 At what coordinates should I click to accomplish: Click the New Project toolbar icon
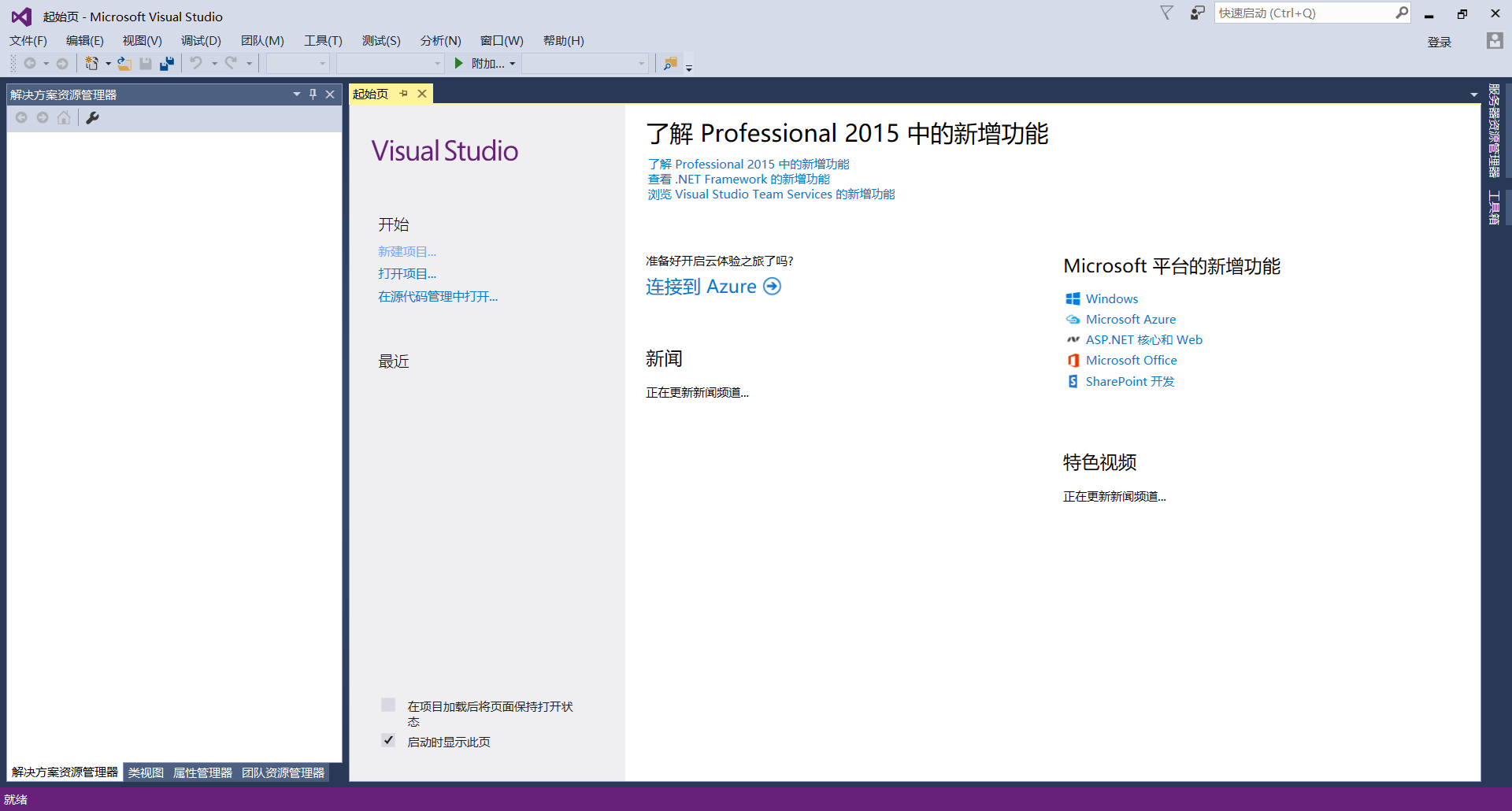pyautogui.click(x=92, y=64)
